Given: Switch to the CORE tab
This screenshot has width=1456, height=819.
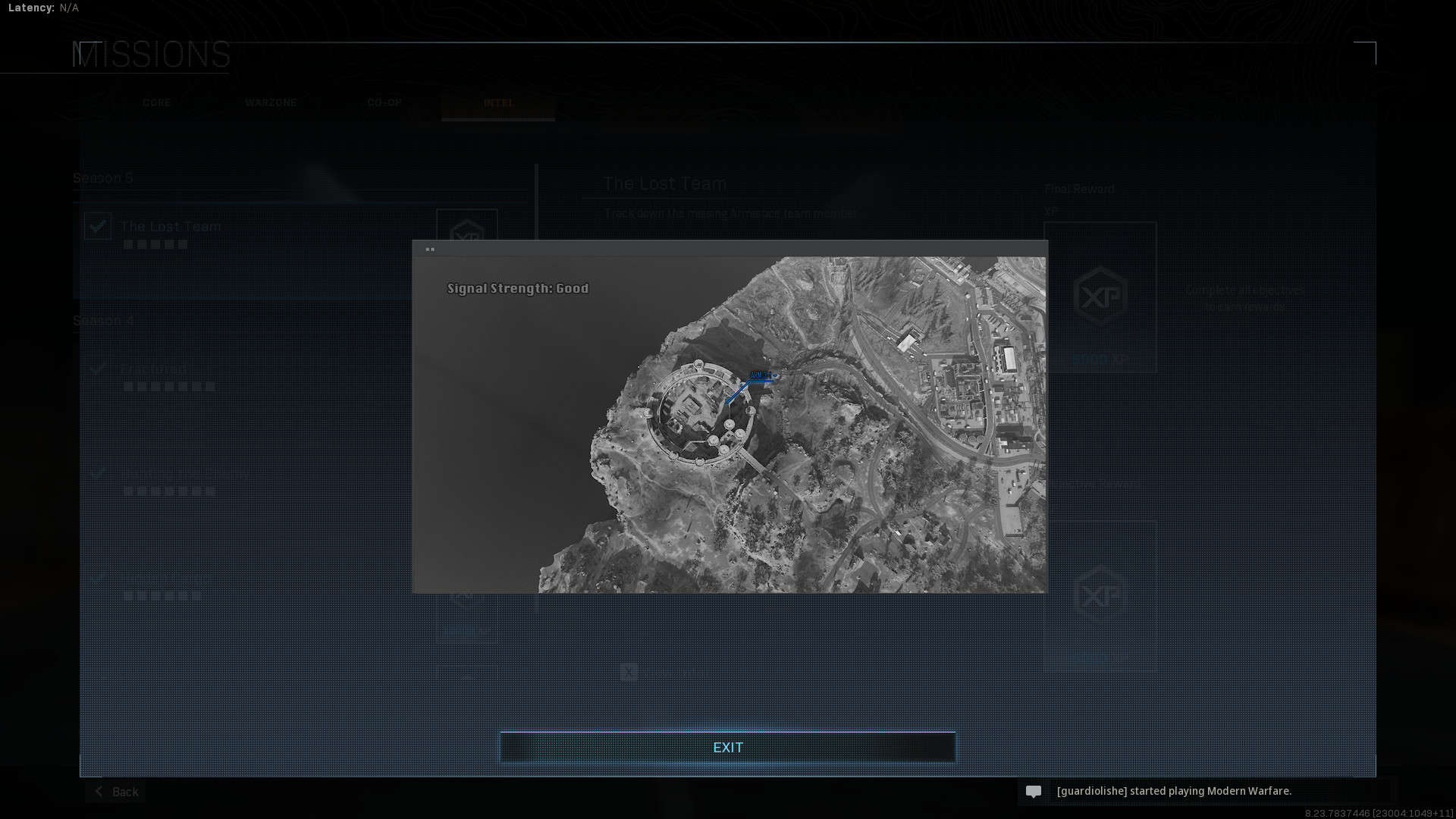Looking at the screenshot, I should [x=157, y=102].
